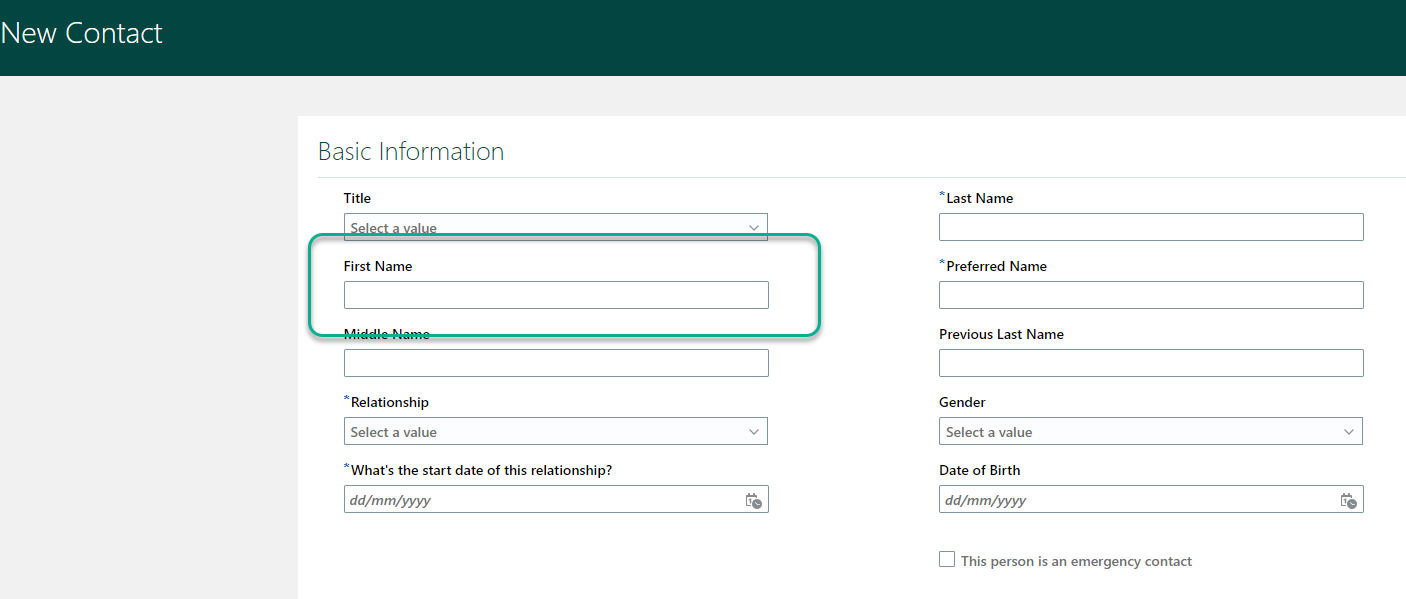Open the Title dropdown

tap(556, 227)
